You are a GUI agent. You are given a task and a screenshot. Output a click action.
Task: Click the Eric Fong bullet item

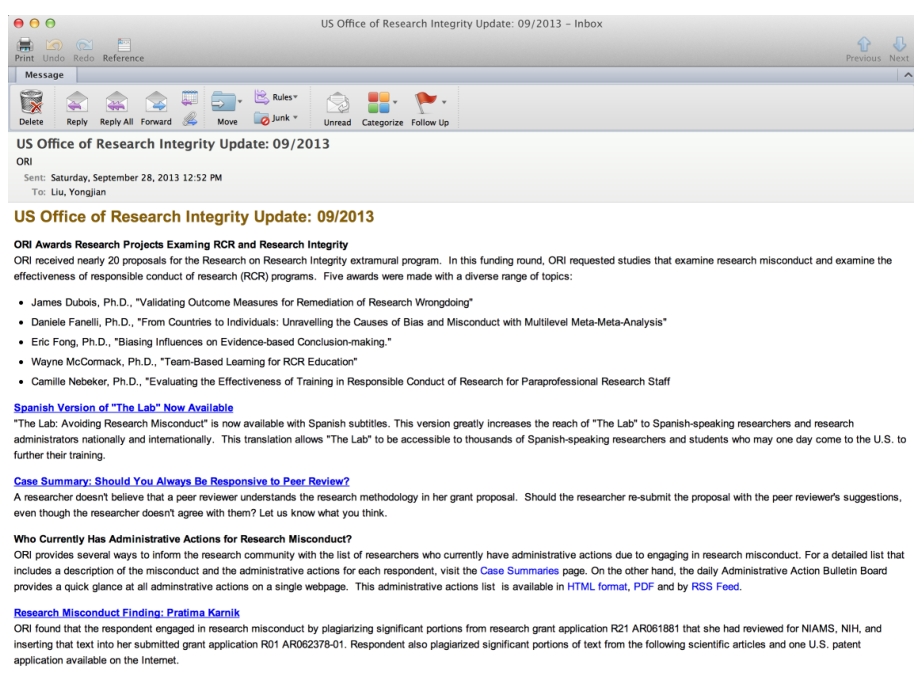211,342
